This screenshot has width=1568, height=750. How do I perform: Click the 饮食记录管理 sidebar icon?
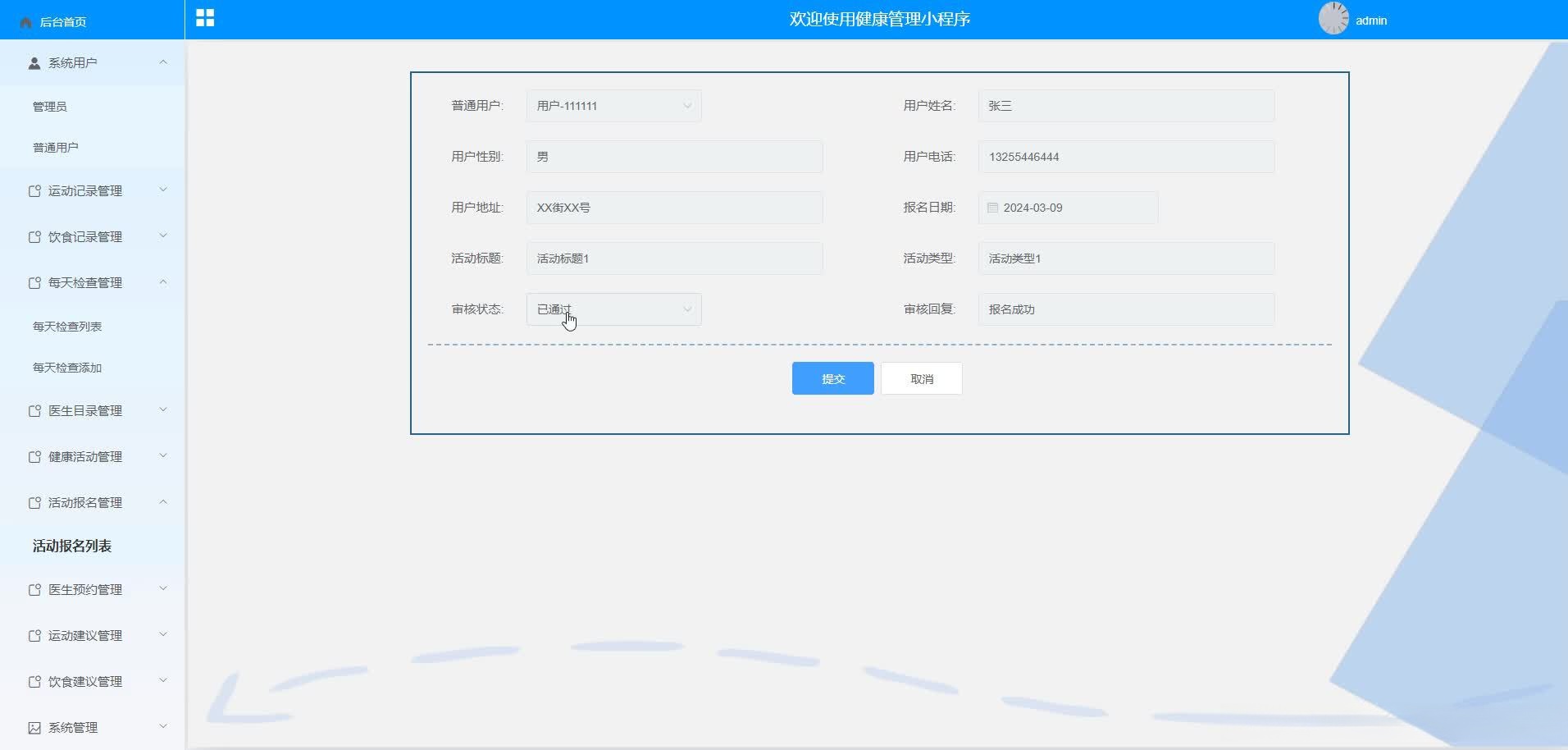point(34,236)
